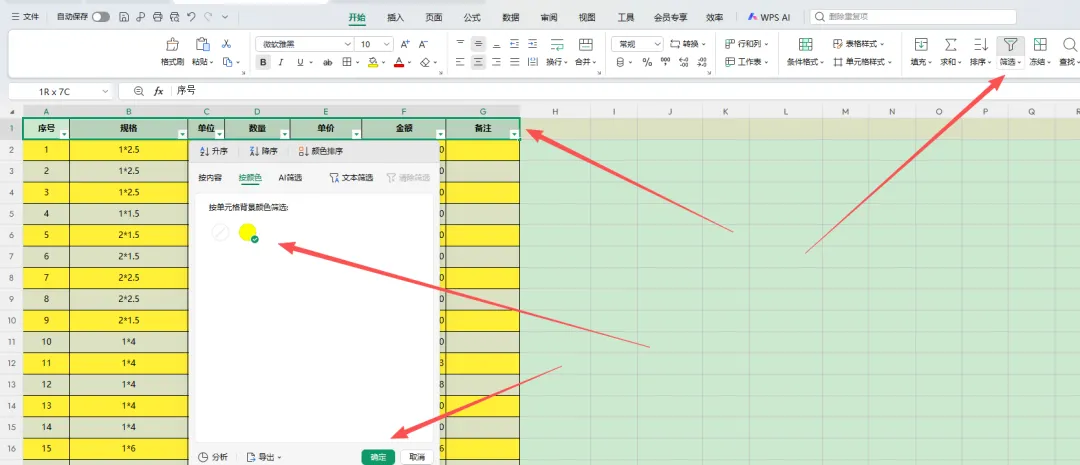
Task: Decrease font size with A- icon
Action: tap(424, 44)
